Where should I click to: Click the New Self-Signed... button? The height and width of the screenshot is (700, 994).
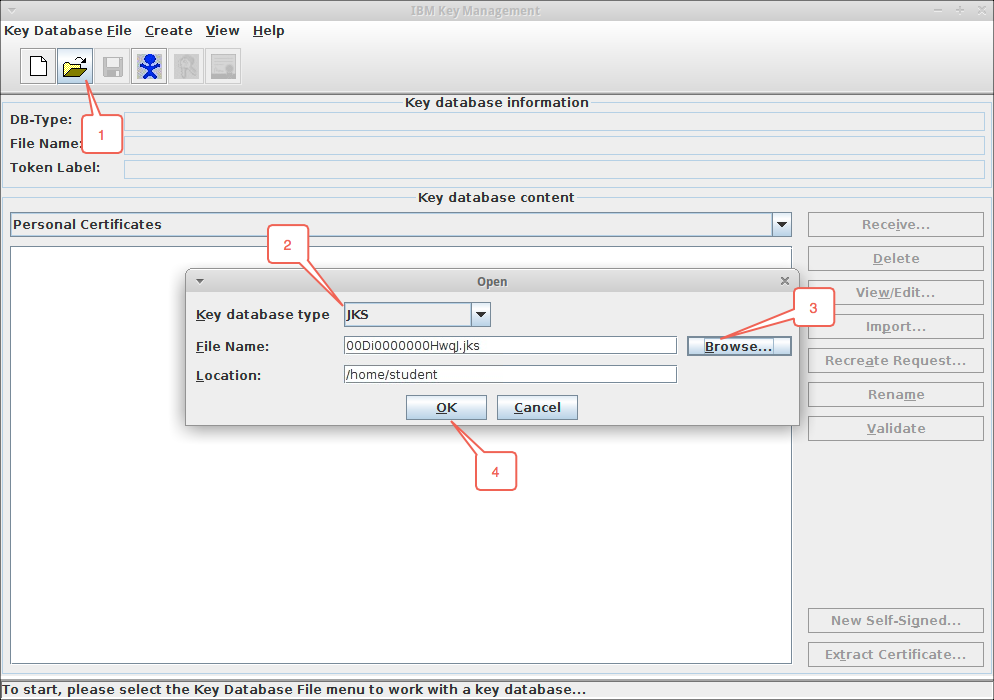click(896, 621)
